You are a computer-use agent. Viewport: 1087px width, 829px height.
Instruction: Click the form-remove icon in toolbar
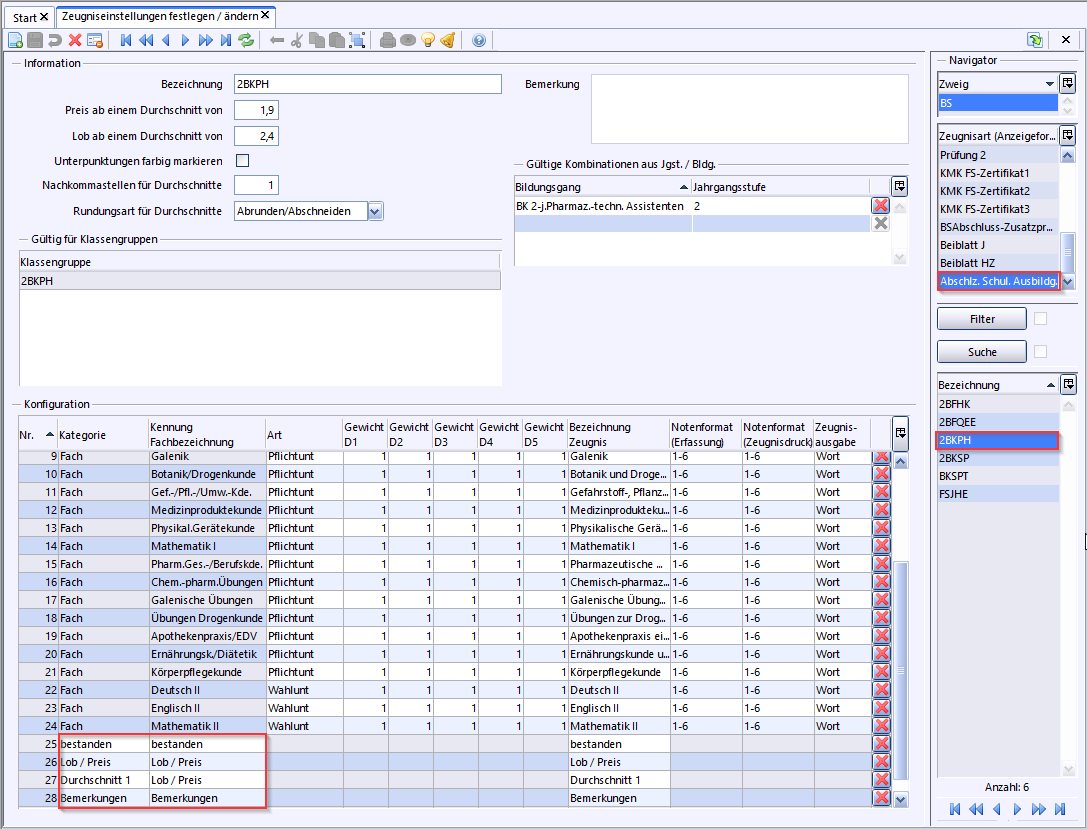(95, 40)
